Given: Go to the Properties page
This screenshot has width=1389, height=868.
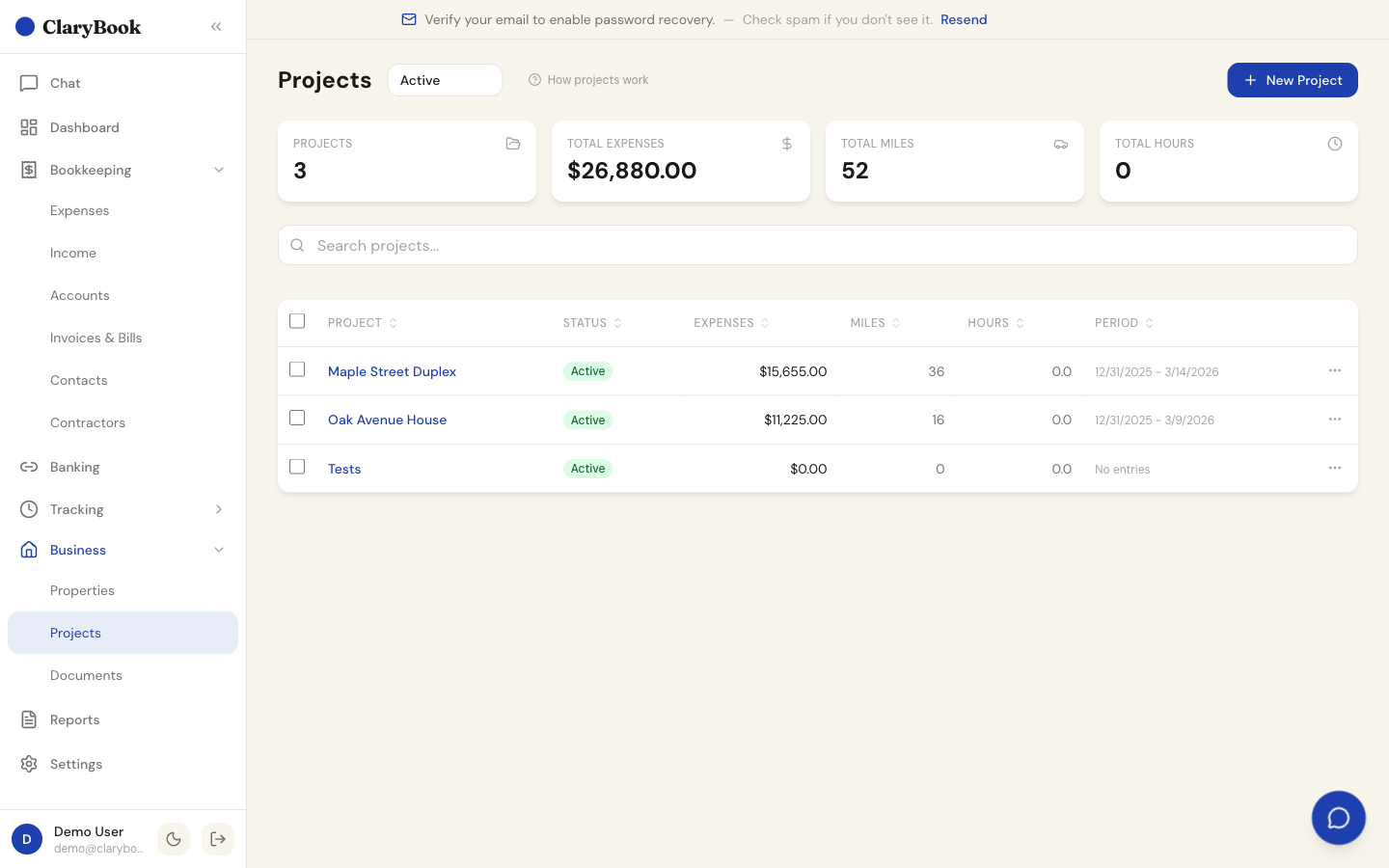Looking at the screenshot, I should tap(82, 590).
